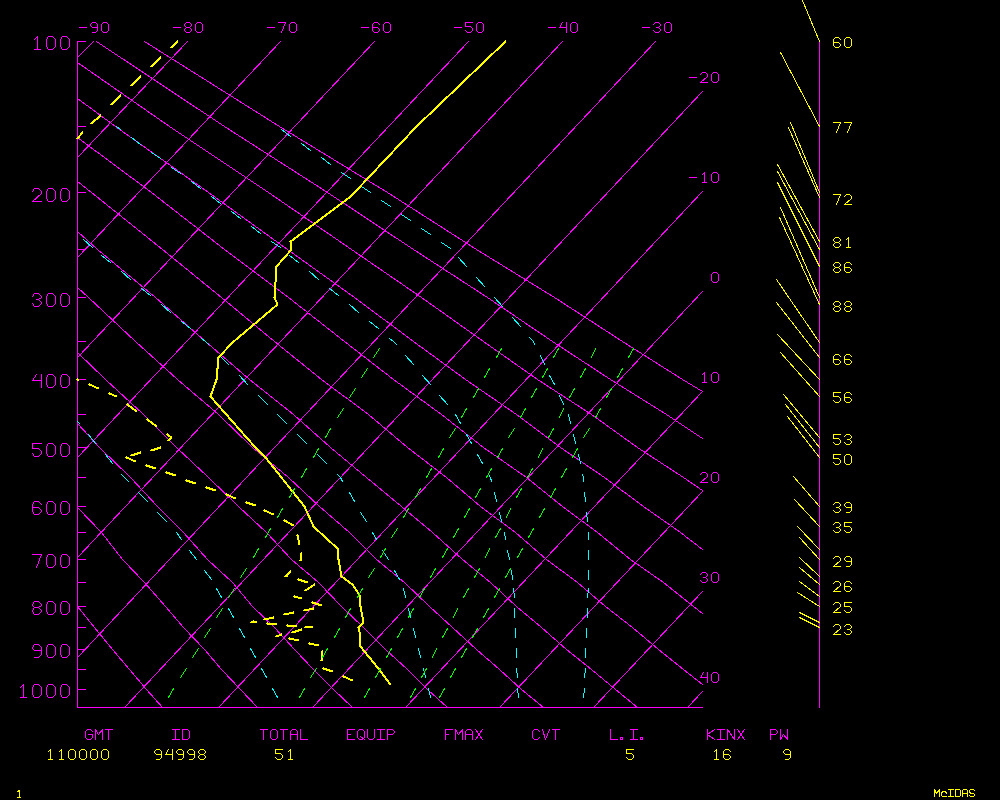1000x800 pixels.
Task: Click the FMAX header label
Action: pyautogui.click(x=464, y=735)
